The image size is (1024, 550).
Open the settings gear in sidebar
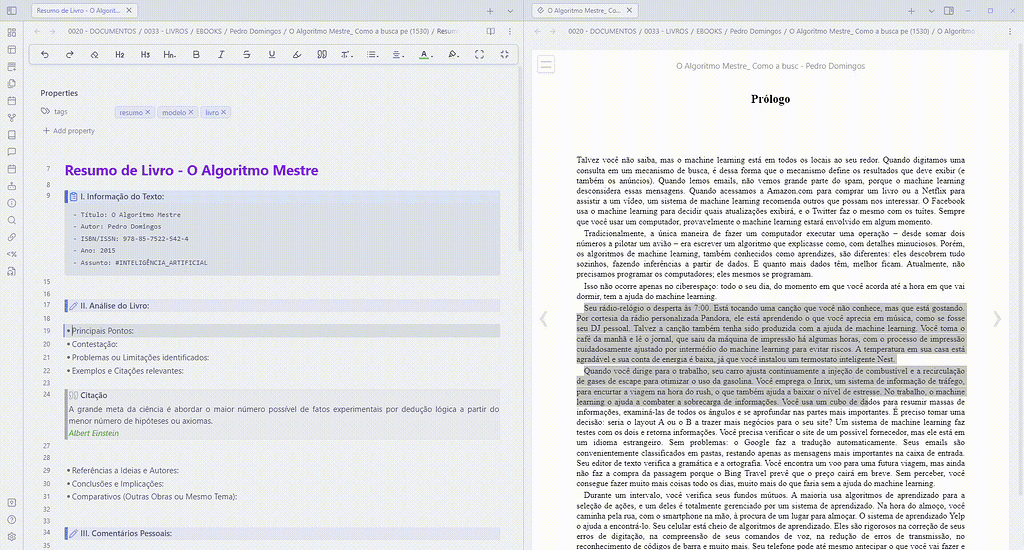click(x=12, y=537)
